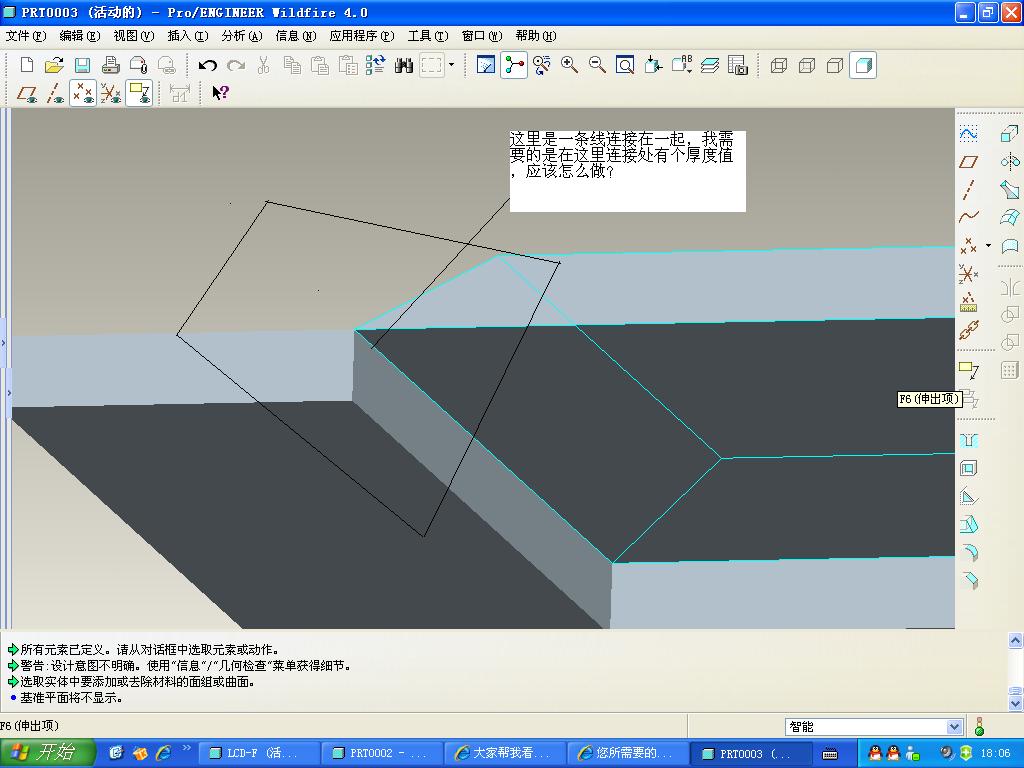
Task: Open the View Manager icon
Action: point(737,65)
